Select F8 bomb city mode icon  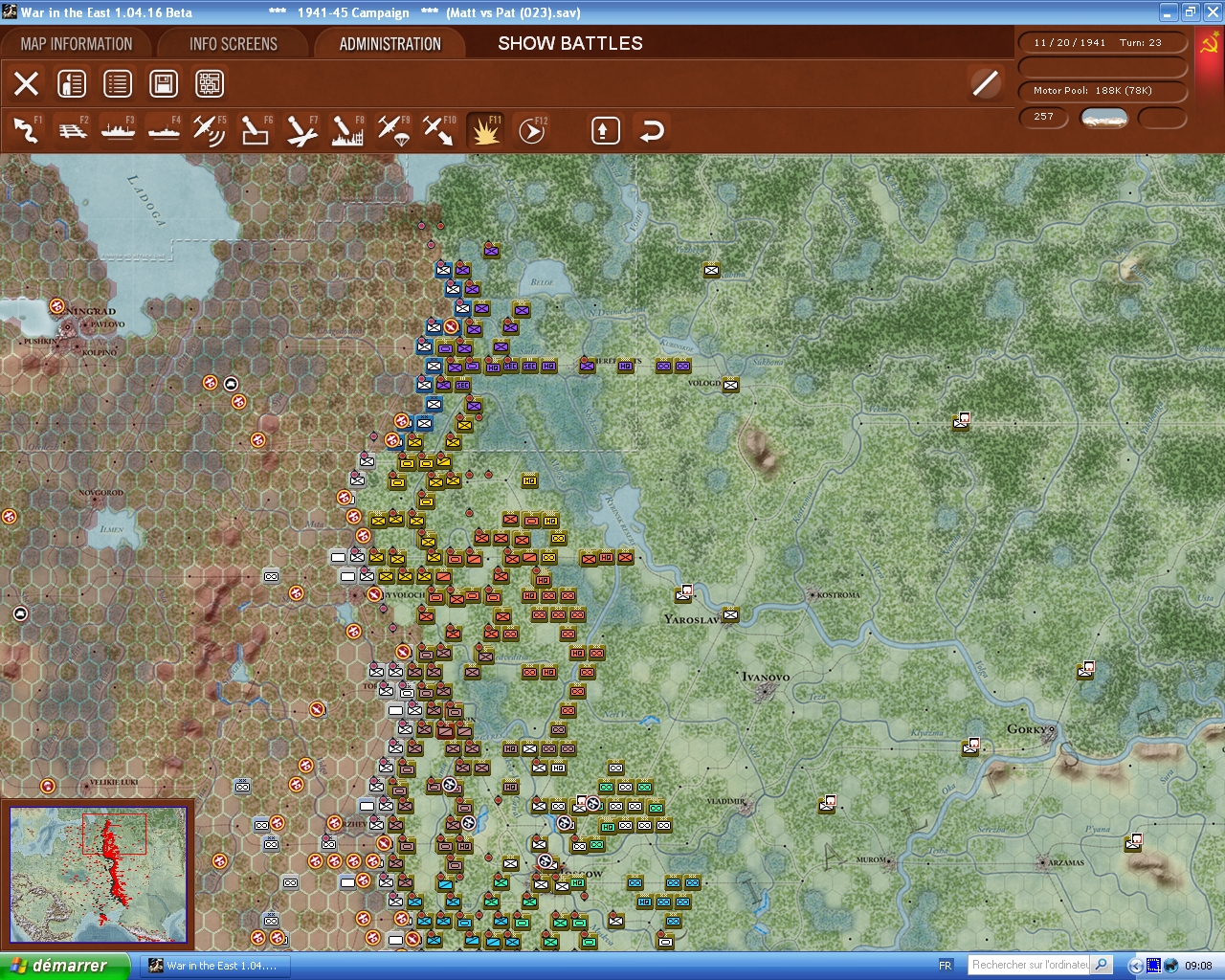(347, 130)
